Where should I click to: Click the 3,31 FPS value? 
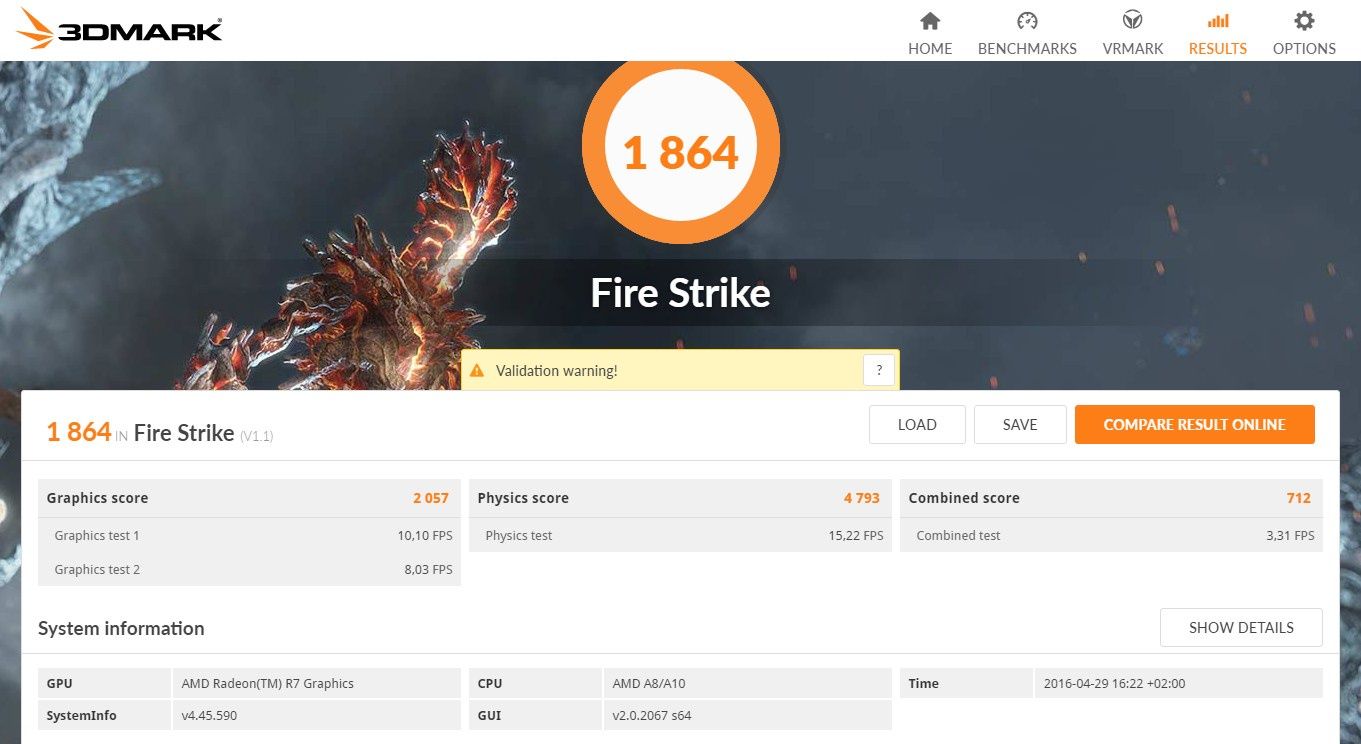(1290, 536)
